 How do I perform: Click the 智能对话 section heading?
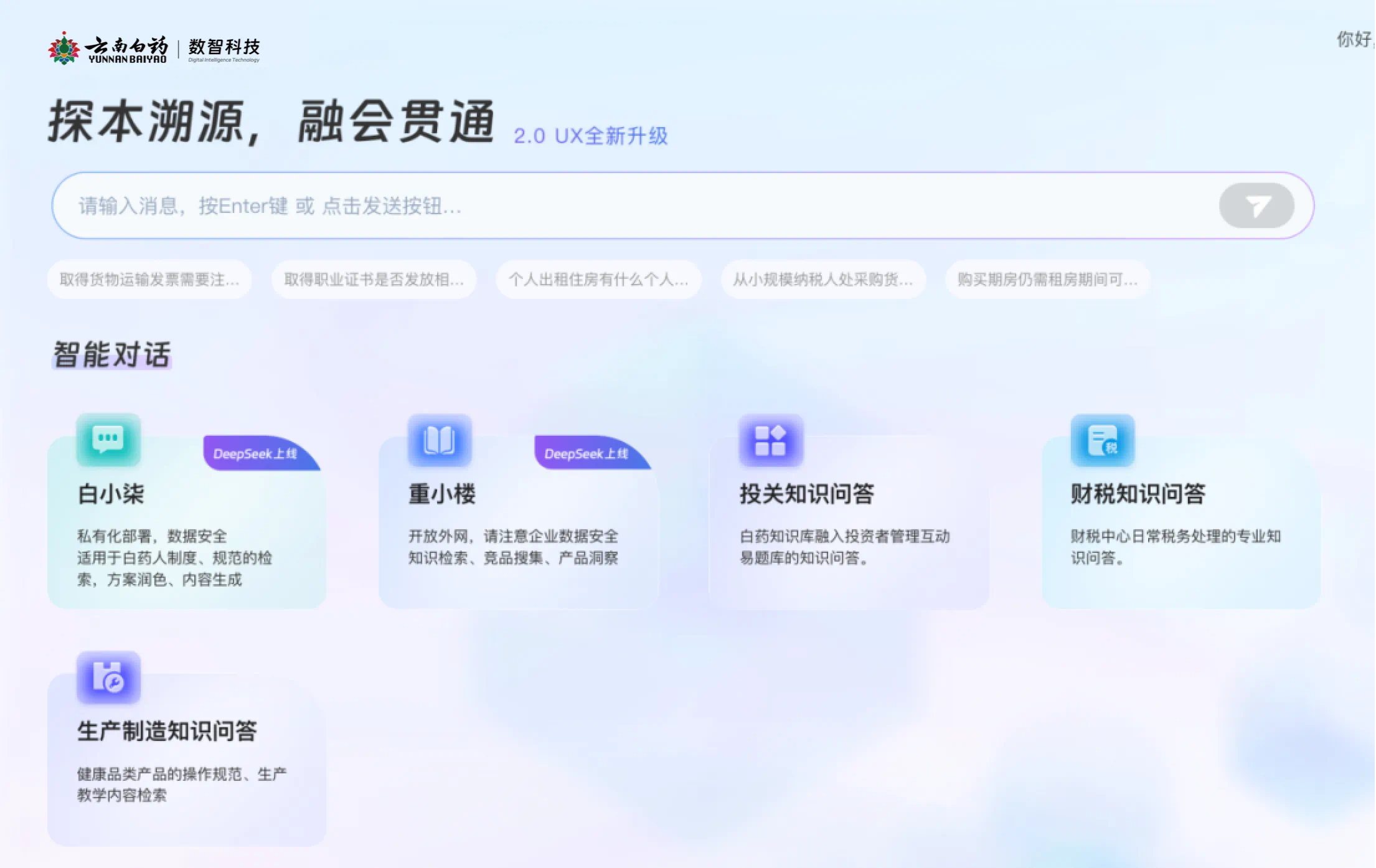coord(112,354)
